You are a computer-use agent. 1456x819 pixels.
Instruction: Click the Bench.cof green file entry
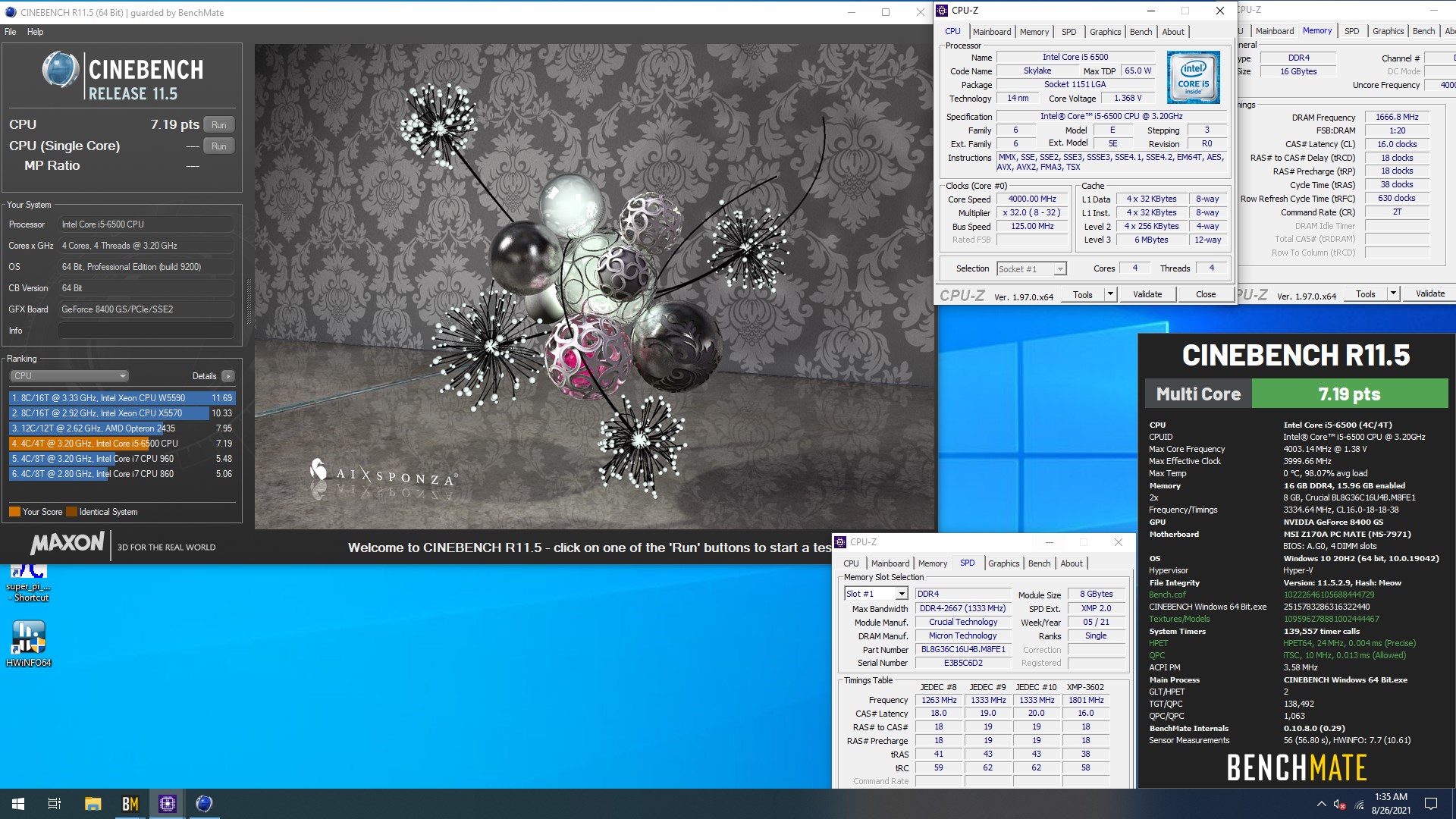[1167, 595]
